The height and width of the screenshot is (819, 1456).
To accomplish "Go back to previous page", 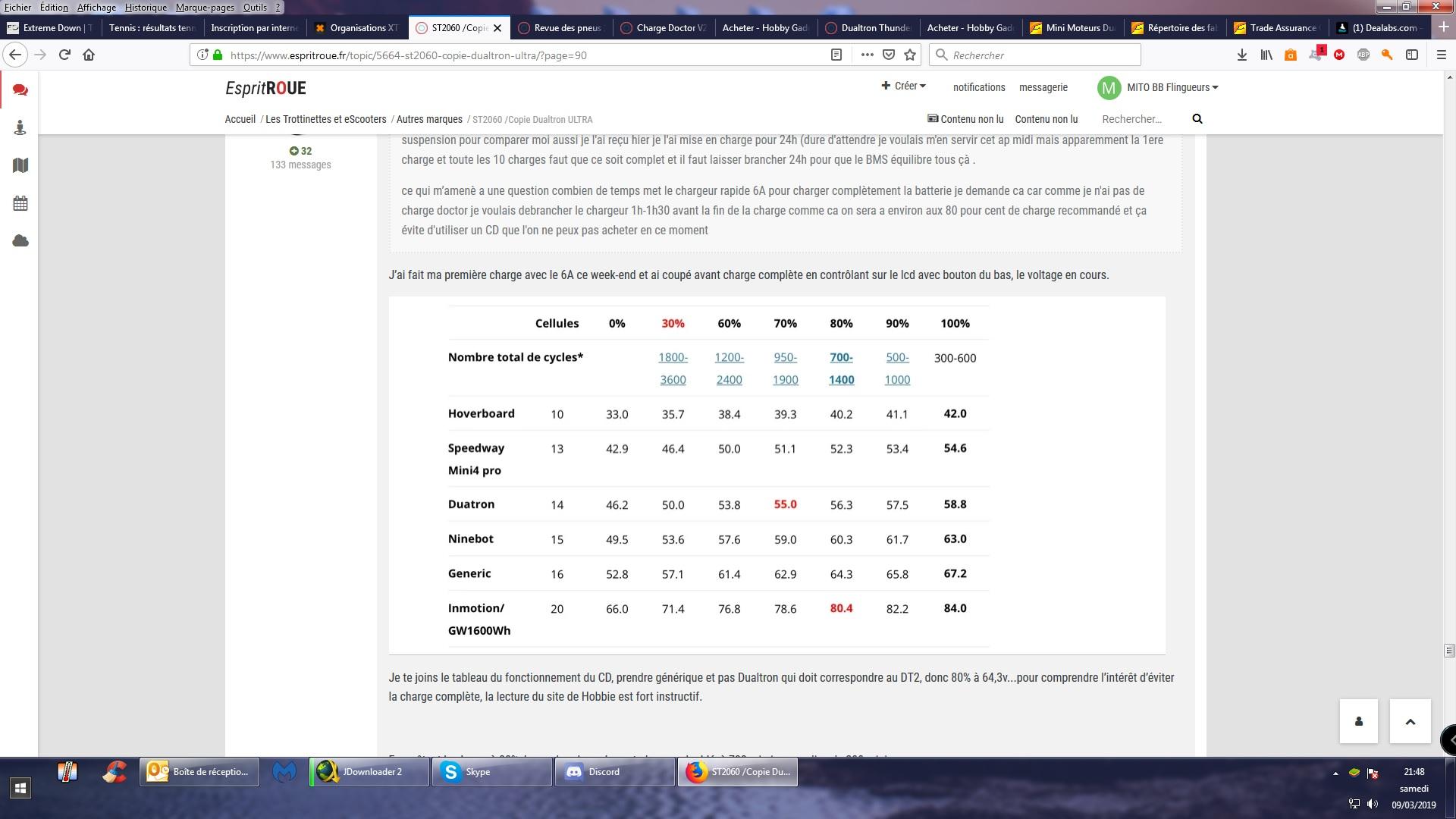I will coord(15,55).
